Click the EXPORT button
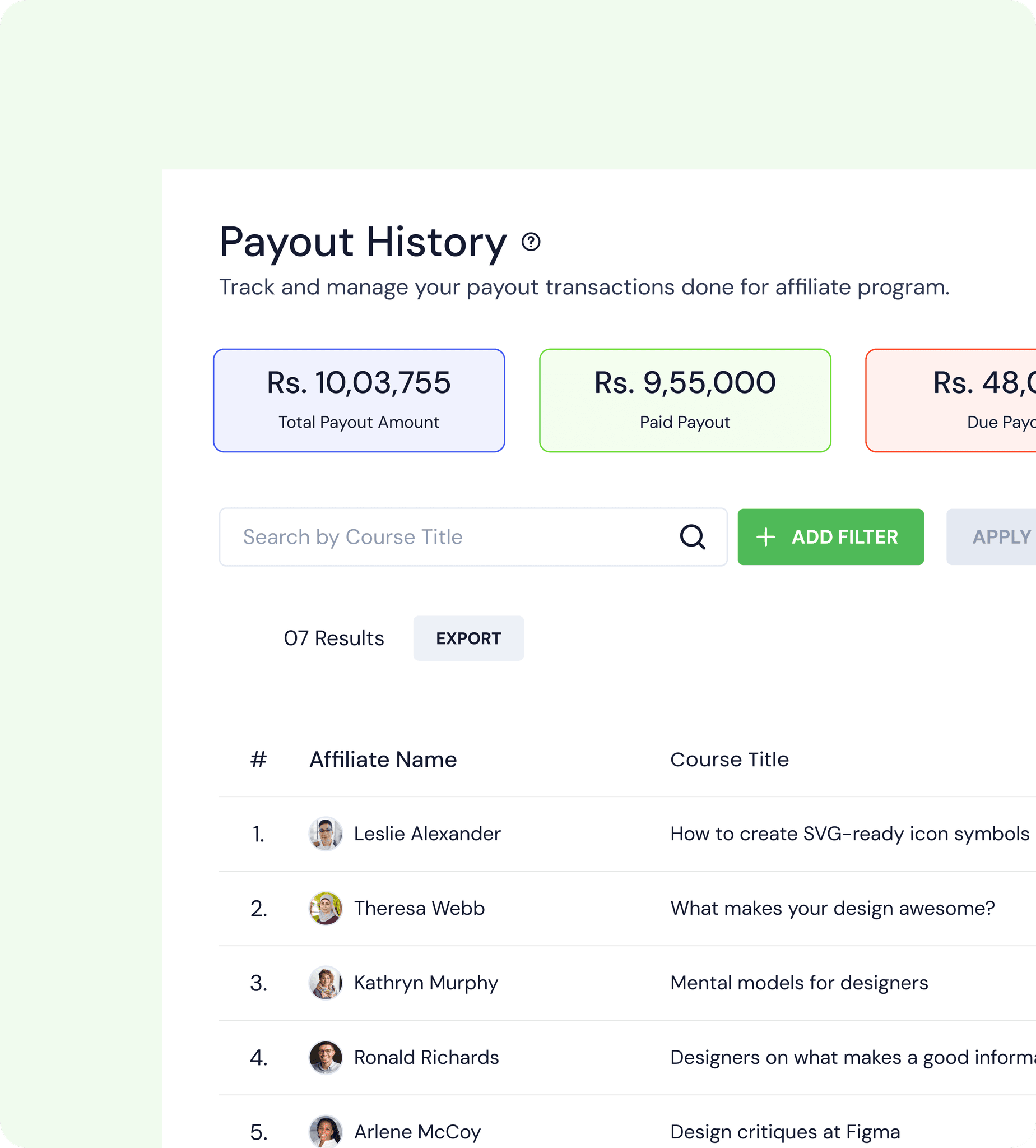 click(468, 638)
